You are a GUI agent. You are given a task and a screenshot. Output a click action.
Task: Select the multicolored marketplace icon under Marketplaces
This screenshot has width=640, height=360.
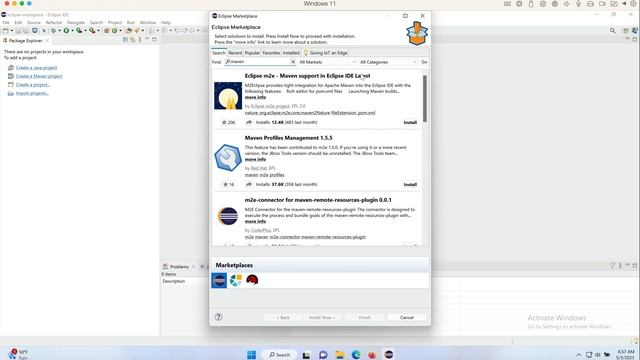click(236, 280)
